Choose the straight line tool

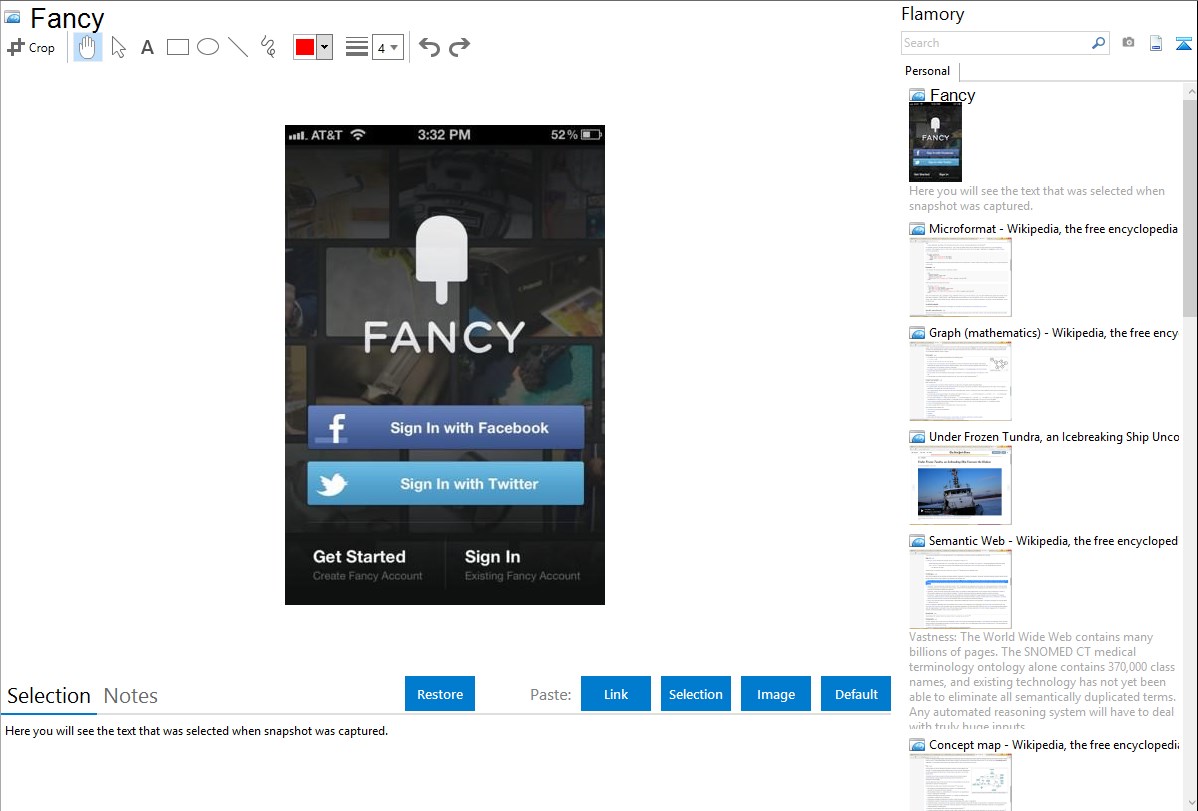click(x=238, y=47)
